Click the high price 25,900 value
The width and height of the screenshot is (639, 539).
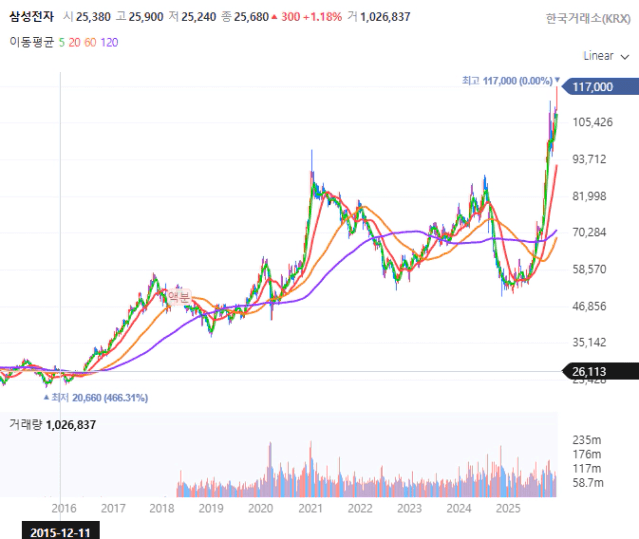pyautogui.click(x=146, y=17)
